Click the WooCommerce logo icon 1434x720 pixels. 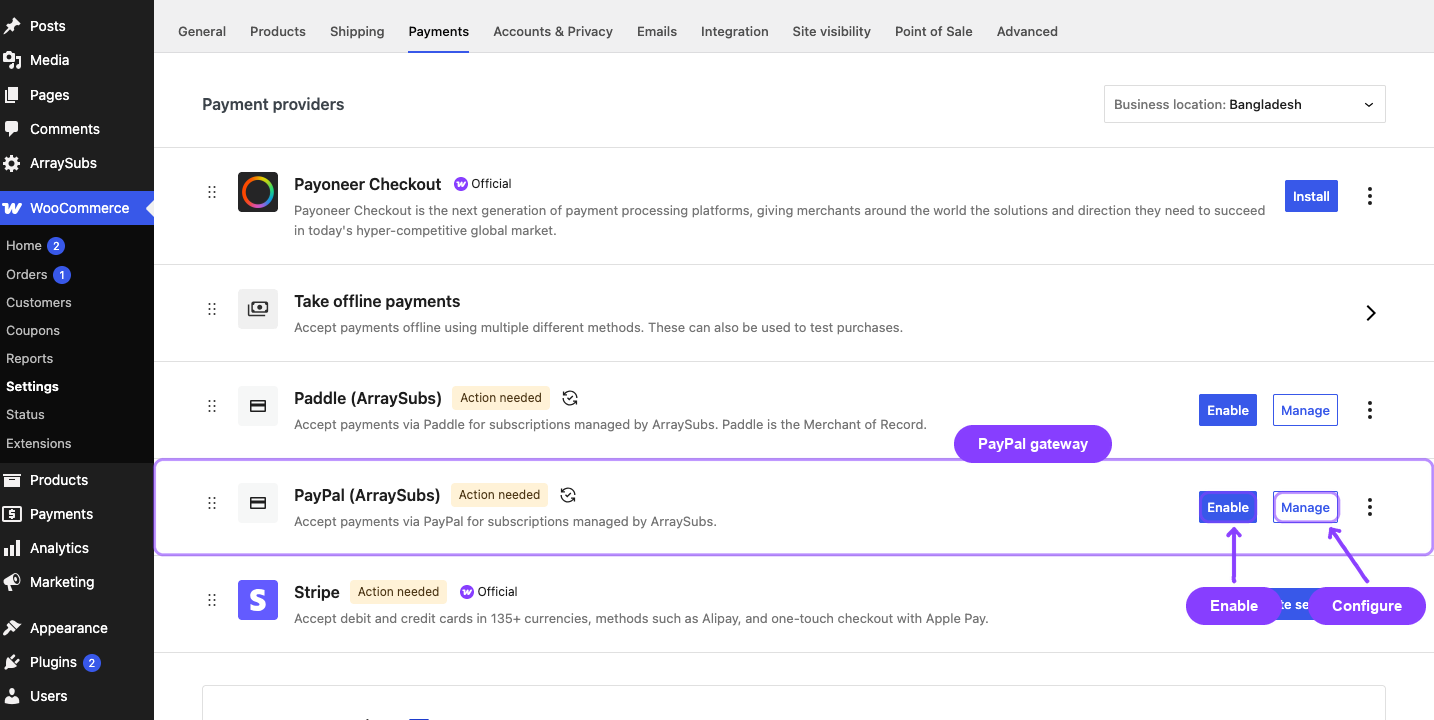pos(13,208)
